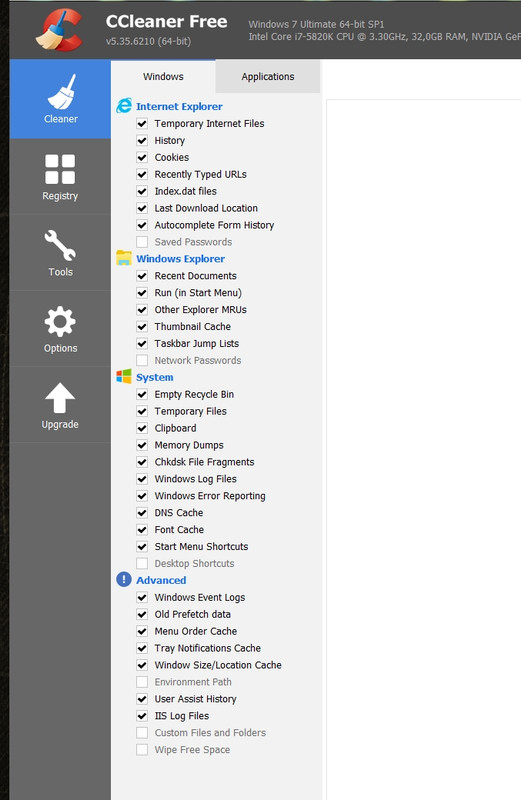Enable the Custom Files and Folders option

[142, 733]
